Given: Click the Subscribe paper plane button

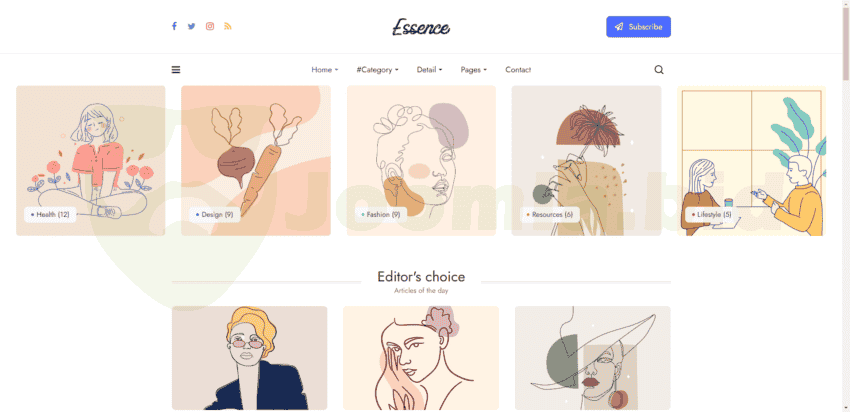Looking at the screenshot, I should point(638,27).
